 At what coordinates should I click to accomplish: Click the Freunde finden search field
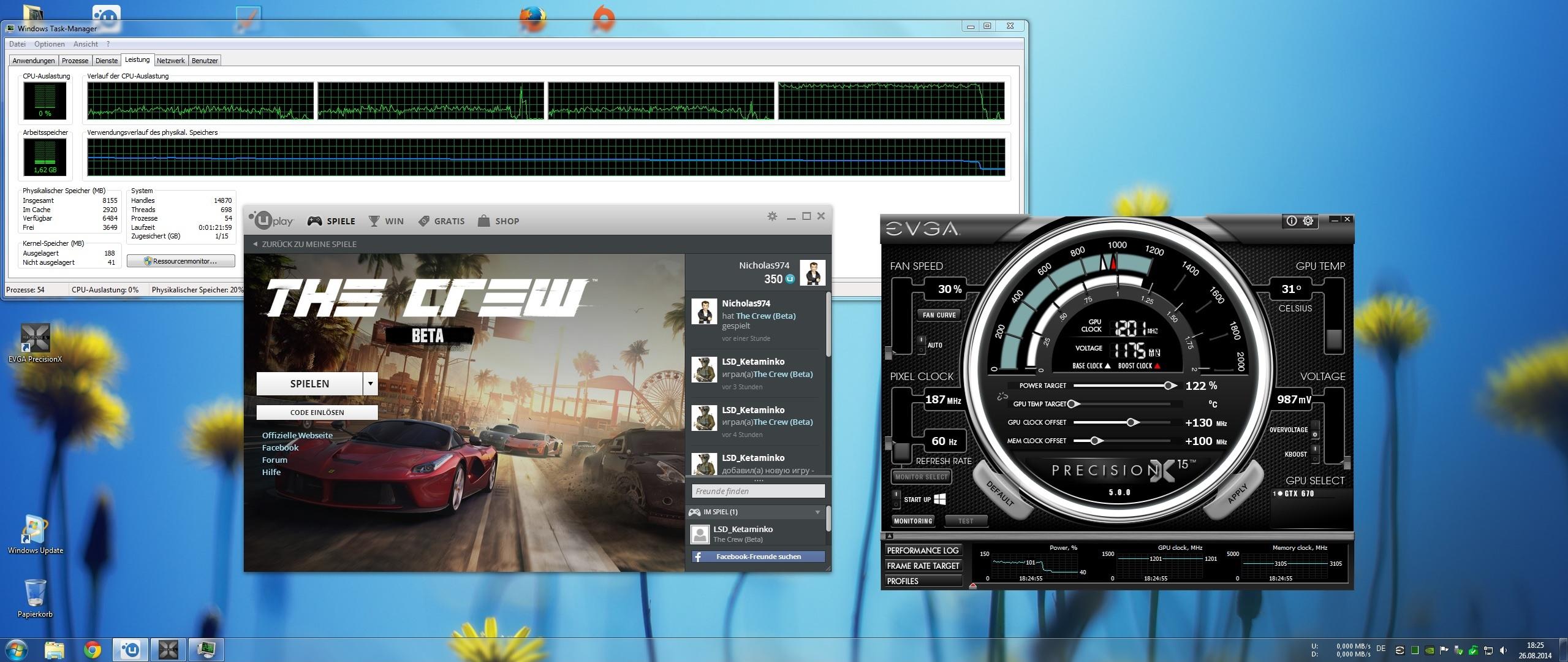click(x=758, y=491)
